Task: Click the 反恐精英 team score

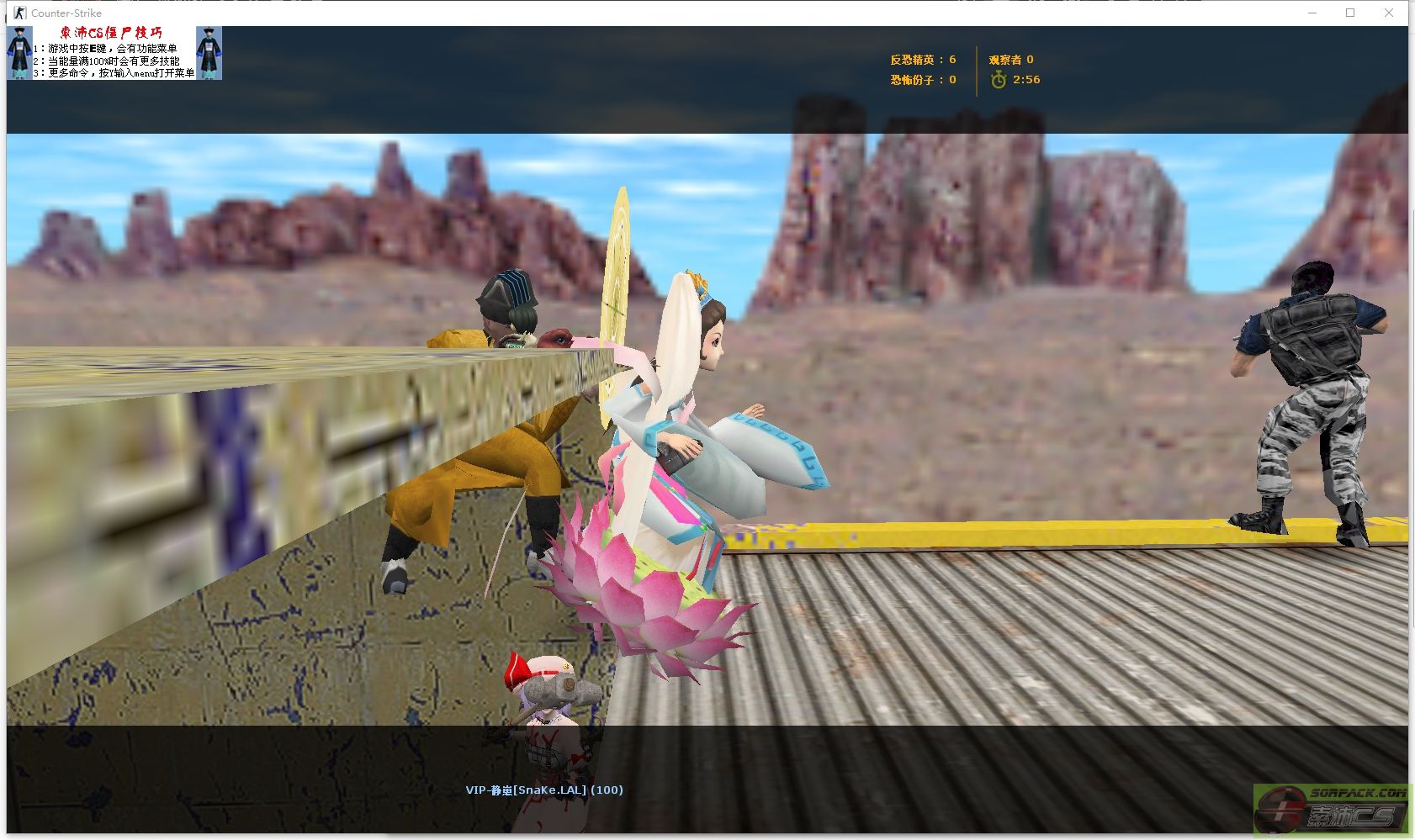Action: tap(923, 60)
